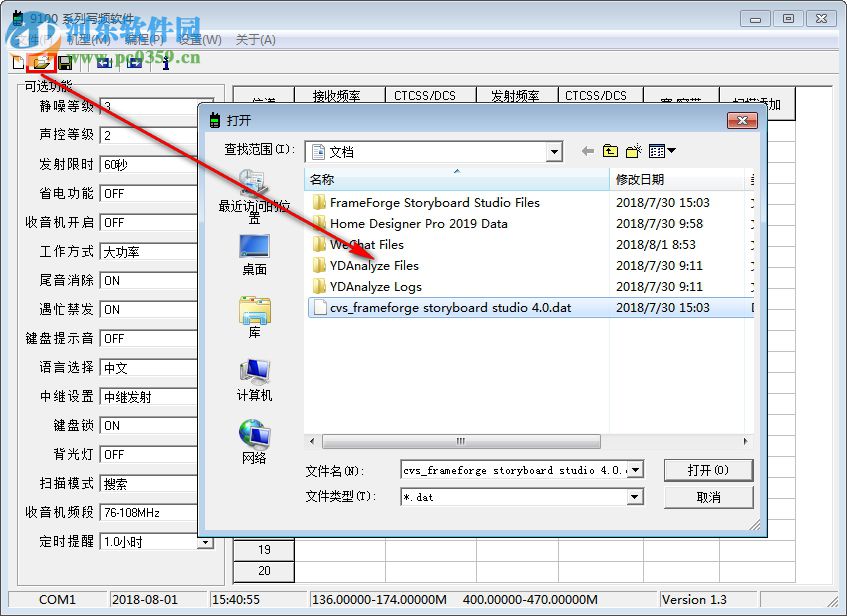Open the 工作方式 大功率 combo box
Viewport: 847px width, 616px height.
coord(149,252)
